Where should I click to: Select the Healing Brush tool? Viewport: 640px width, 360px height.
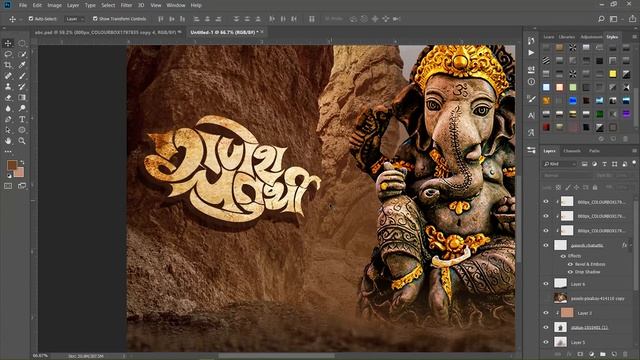(8, 76)
